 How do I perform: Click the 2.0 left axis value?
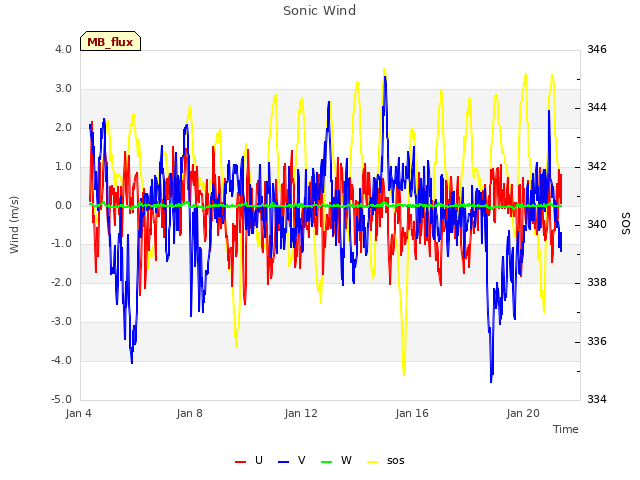[63, 127]
